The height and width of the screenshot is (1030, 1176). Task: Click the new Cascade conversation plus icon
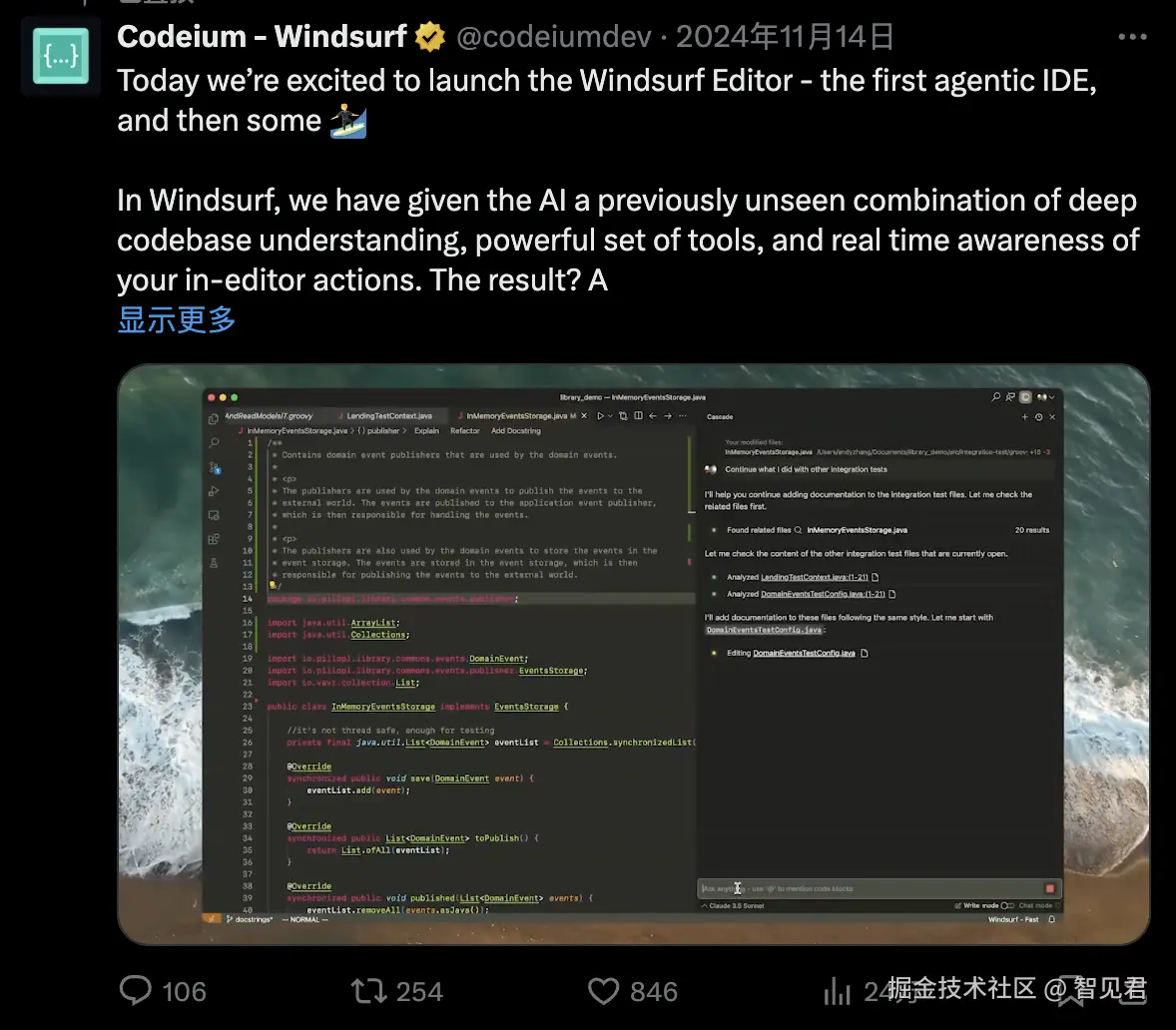click(1024, 417)
